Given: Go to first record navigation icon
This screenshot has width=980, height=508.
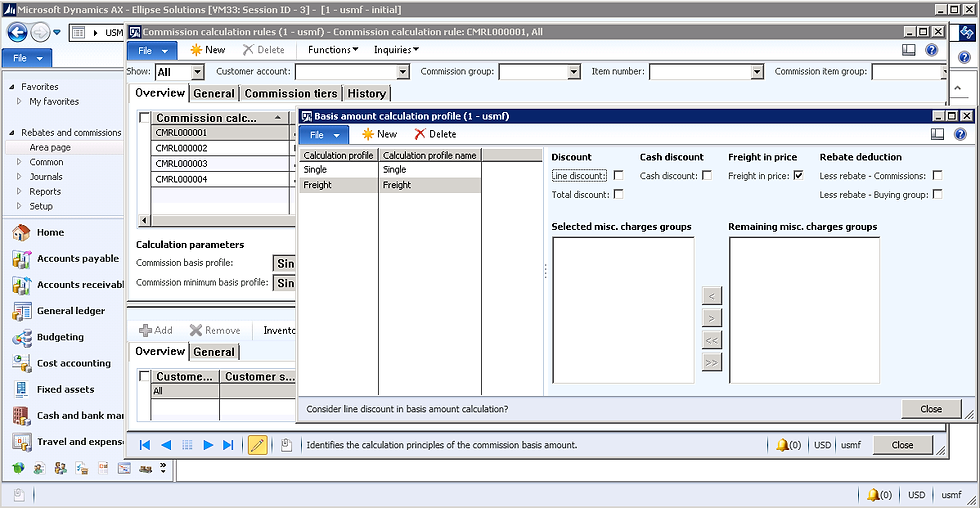Looking at the screenshot, I should (145, 445).
